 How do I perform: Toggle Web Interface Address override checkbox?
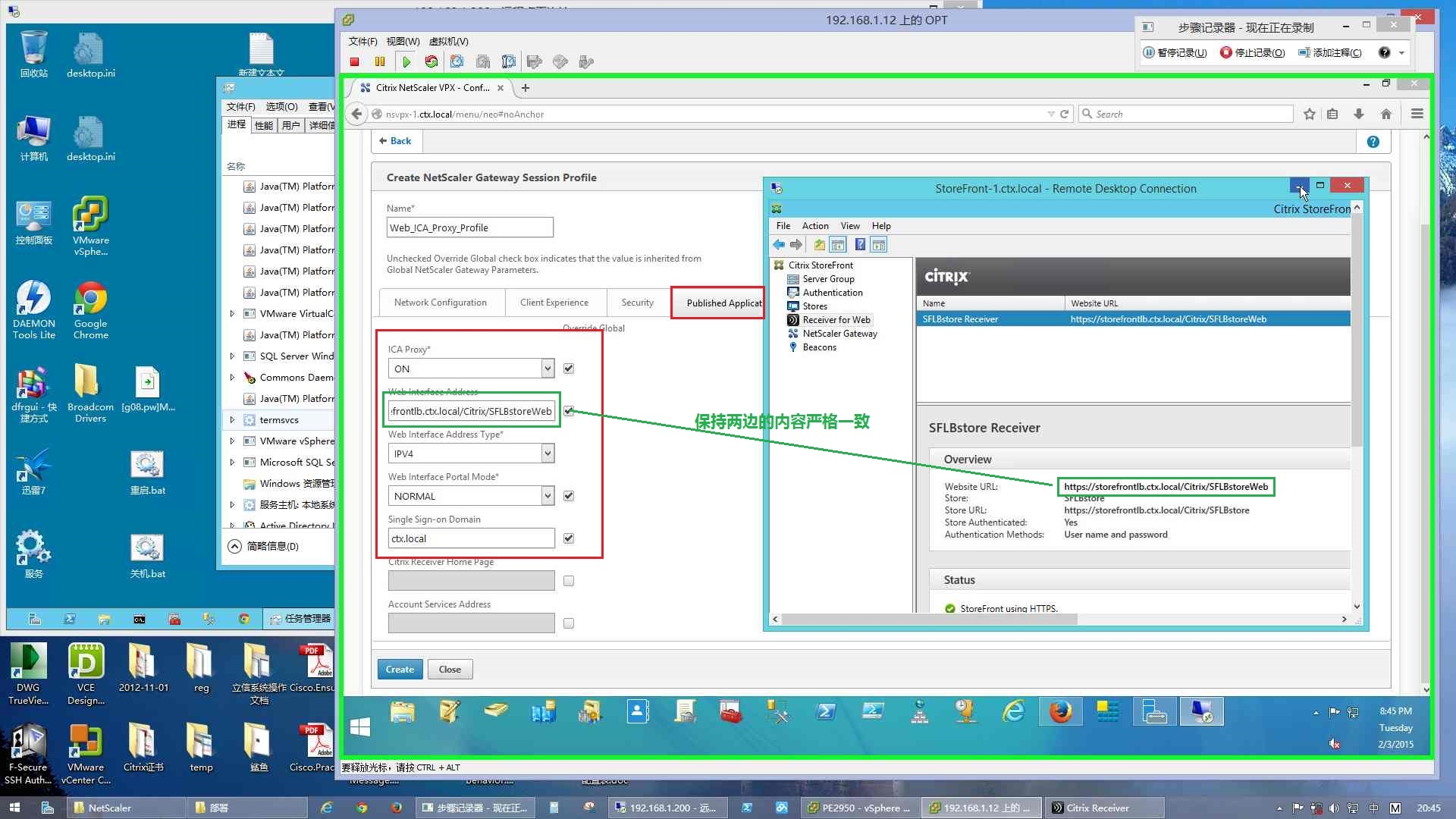coord(569,411)
